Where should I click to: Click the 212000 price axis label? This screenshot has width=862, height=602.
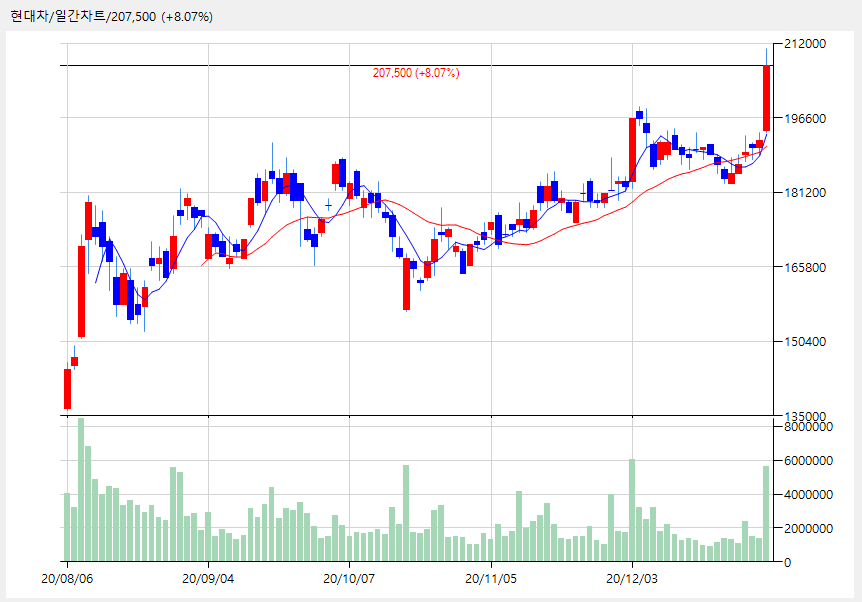click(x=805, y=43)
